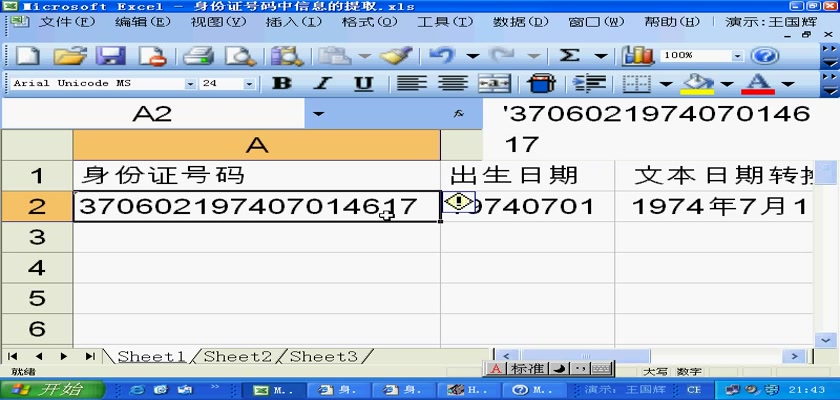Open the Chart Wizard icon

(x=637, y=56)
